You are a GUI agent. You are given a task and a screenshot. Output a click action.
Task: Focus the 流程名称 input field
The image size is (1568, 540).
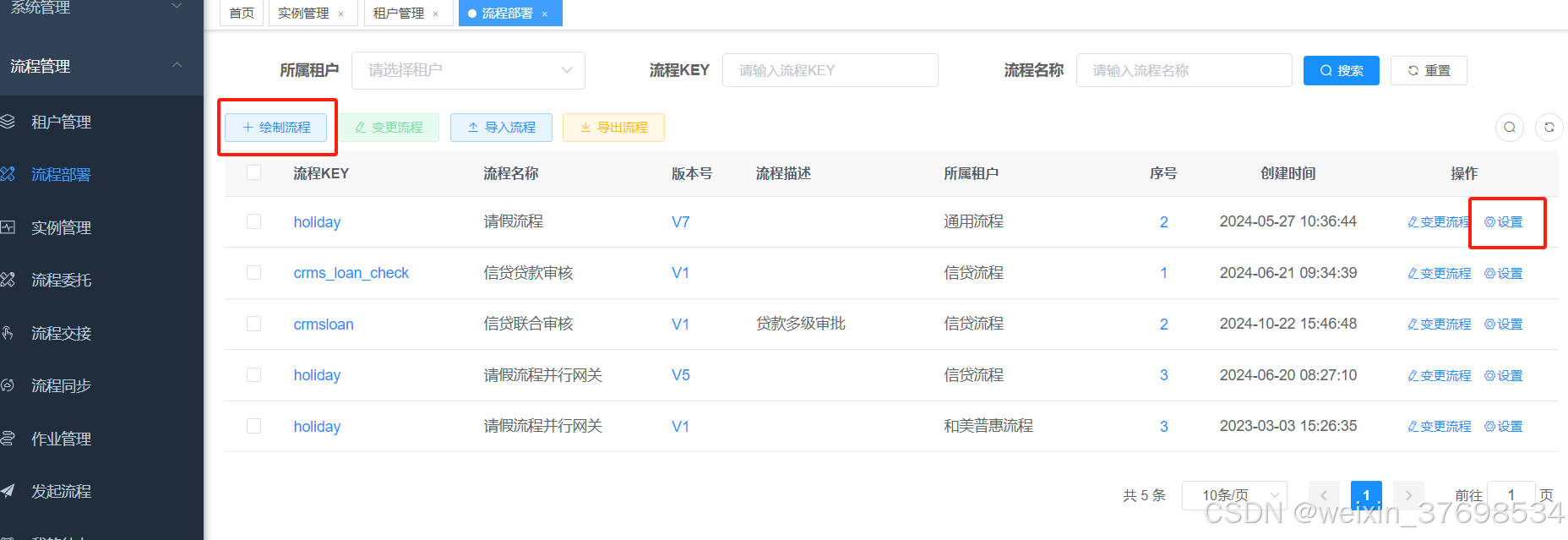tap(1184, 70)
